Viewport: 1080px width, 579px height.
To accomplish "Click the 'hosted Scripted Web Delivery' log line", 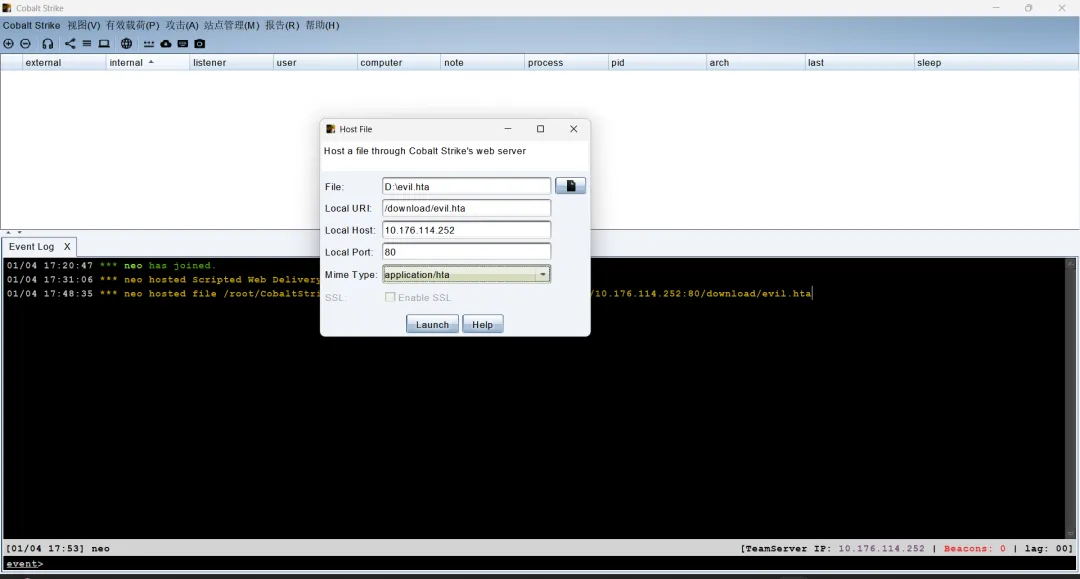I will (164, 280).
